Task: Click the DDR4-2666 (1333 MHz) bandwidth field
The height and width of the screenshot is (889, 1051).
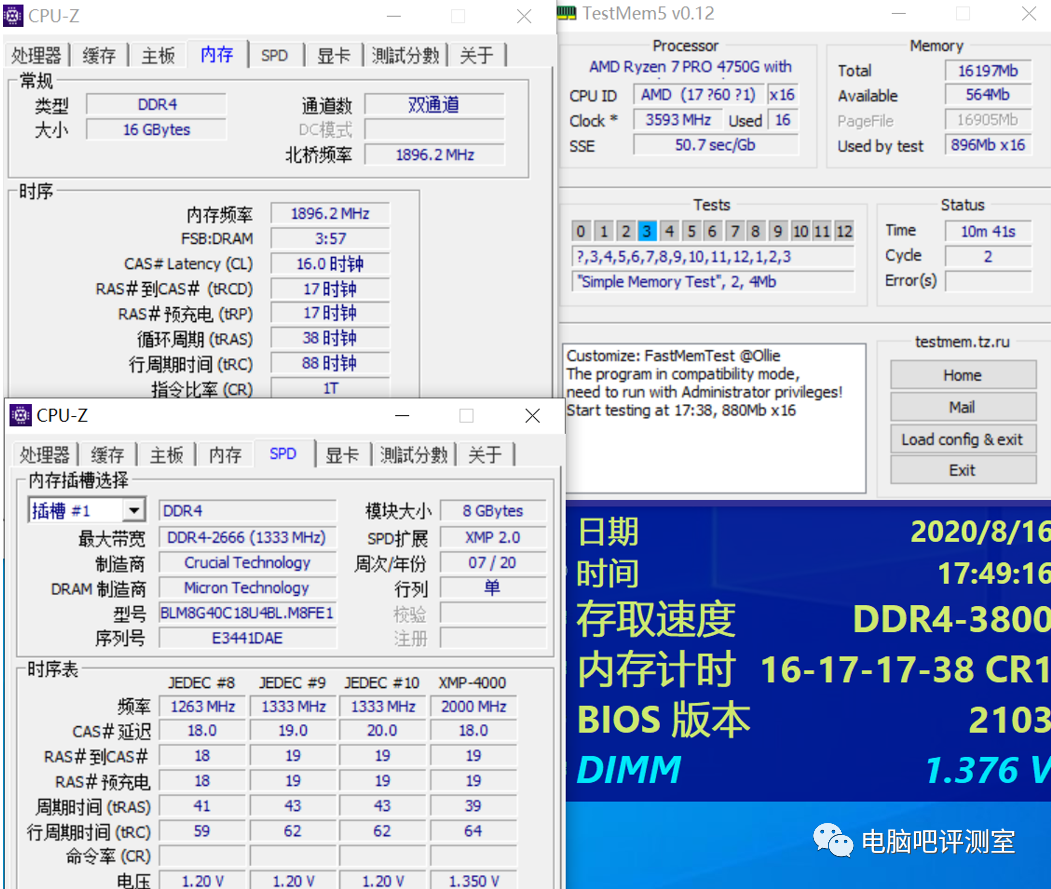Action: pyautogui.click(x=247, y=538)
